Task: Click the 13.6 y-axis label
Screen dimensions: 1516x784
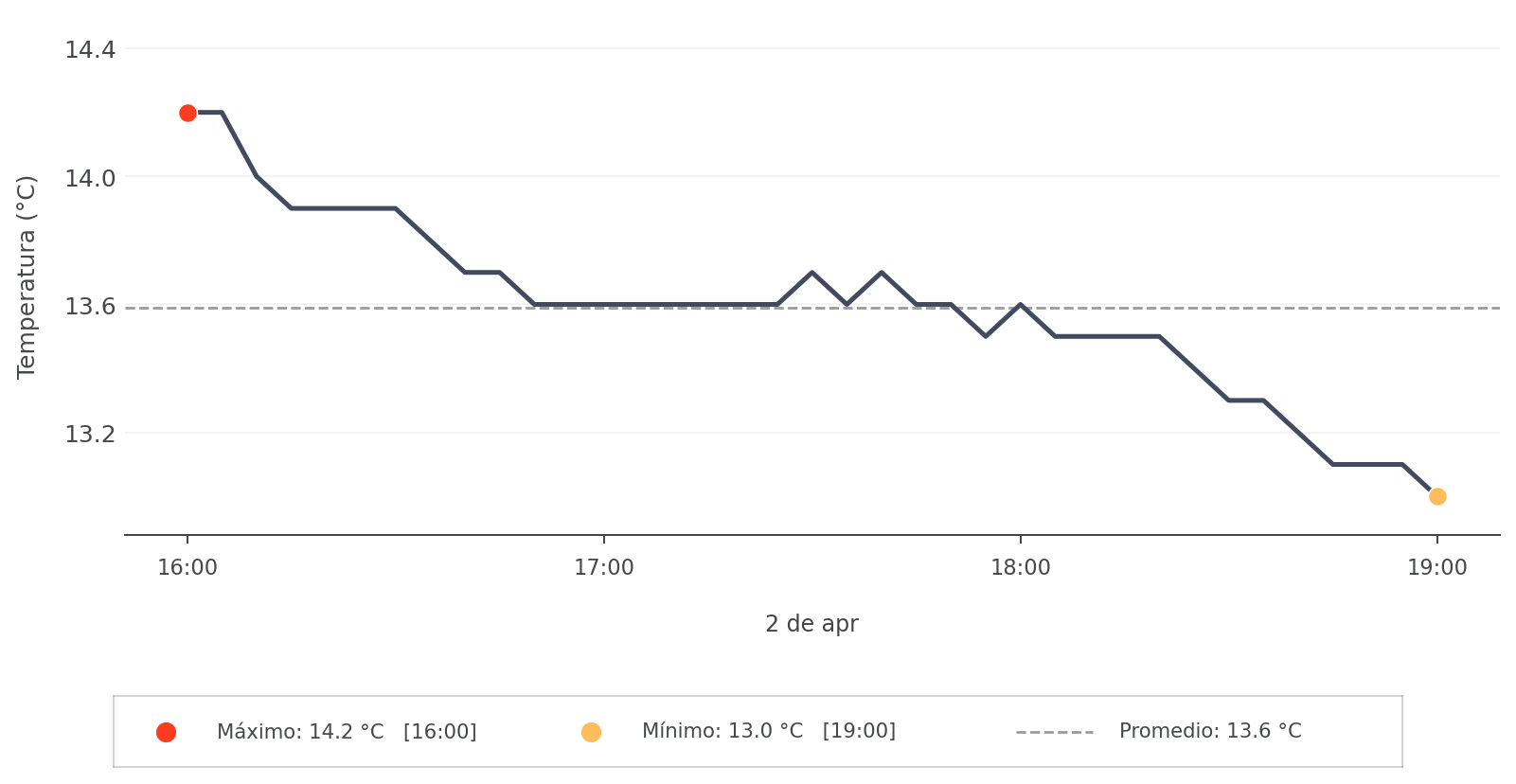Action: (90, 306)
